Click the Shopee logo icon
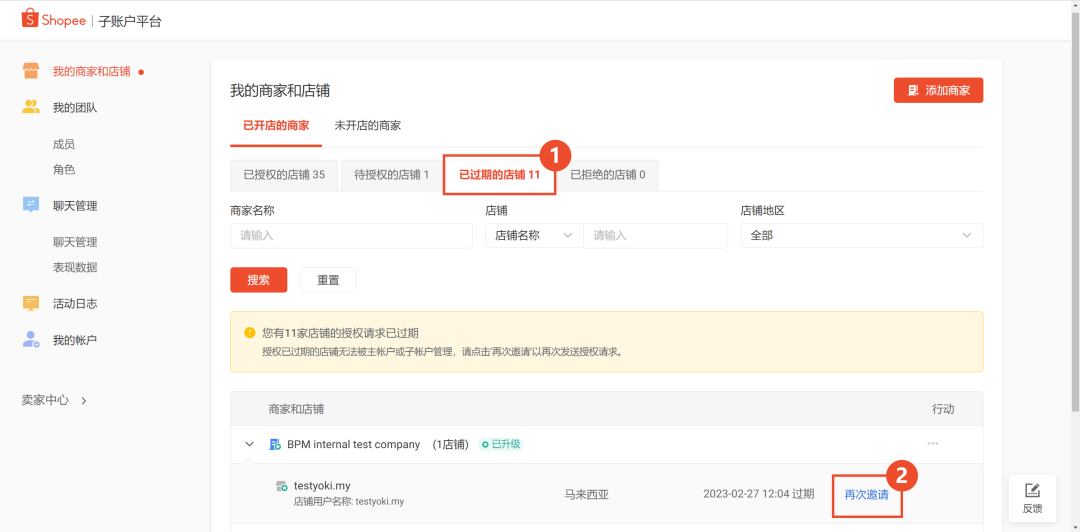Image resolution: width=1080 pixels, height=532 pixels. (30, 19)
